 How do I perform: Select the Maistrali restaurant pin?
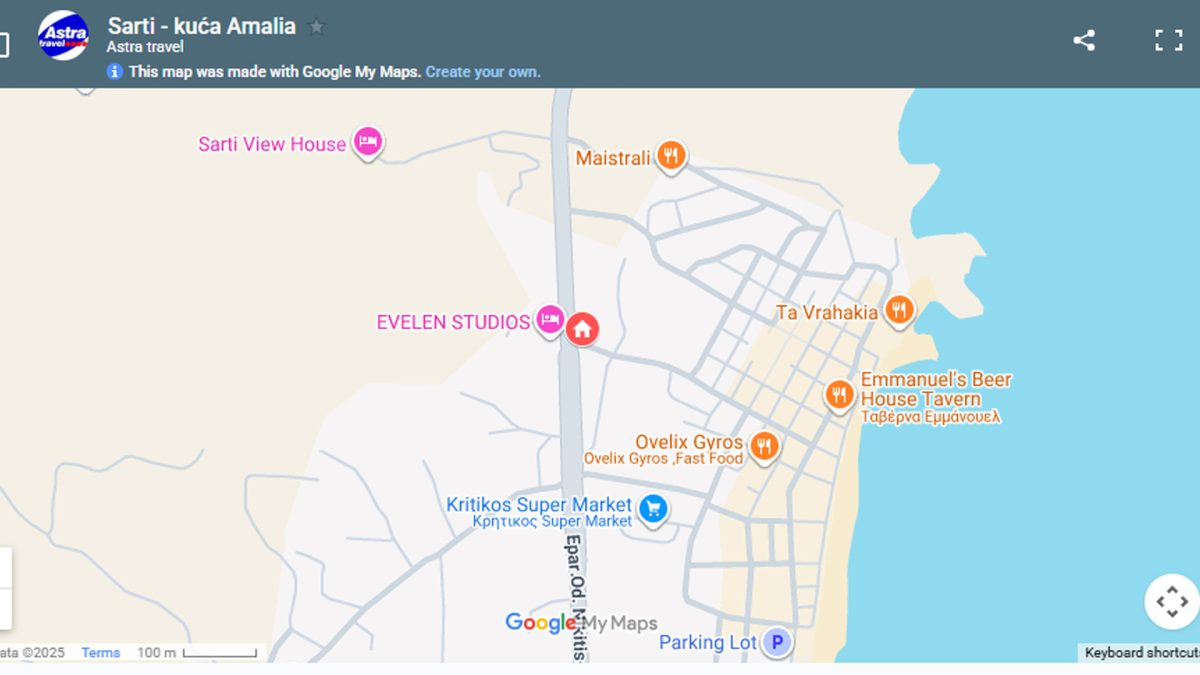point(671,156)
